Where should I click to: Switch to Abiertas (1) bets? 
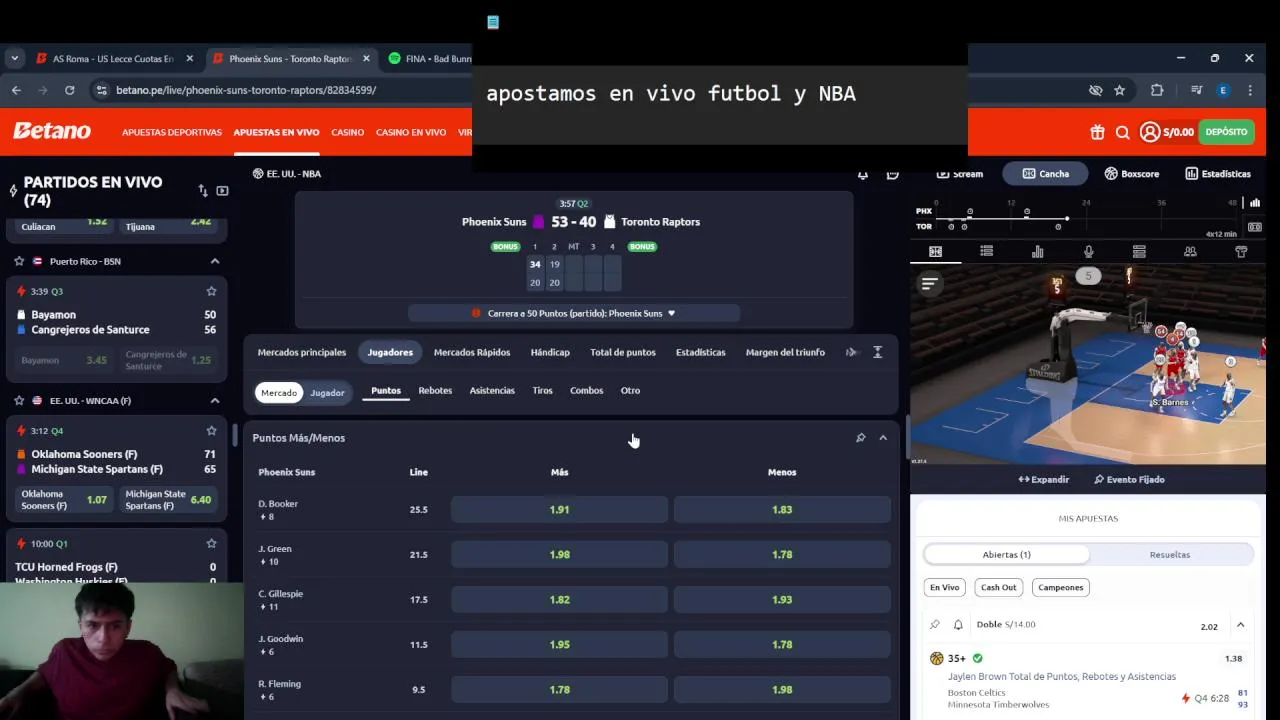tap(1006, 554)
